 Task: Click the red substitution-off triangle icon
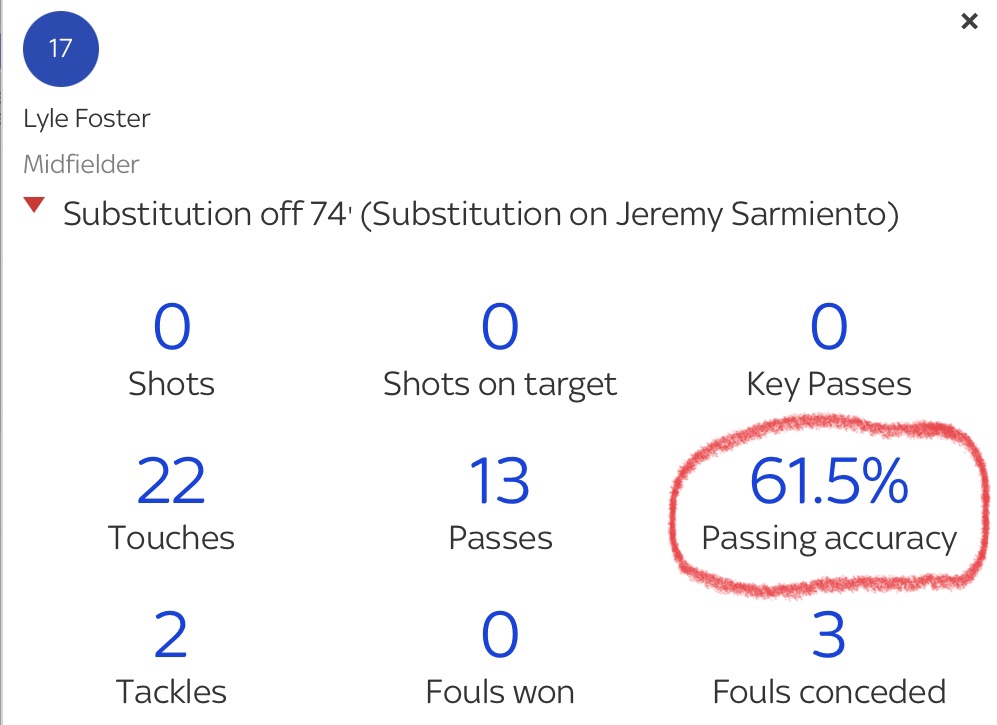coord(35,206)
